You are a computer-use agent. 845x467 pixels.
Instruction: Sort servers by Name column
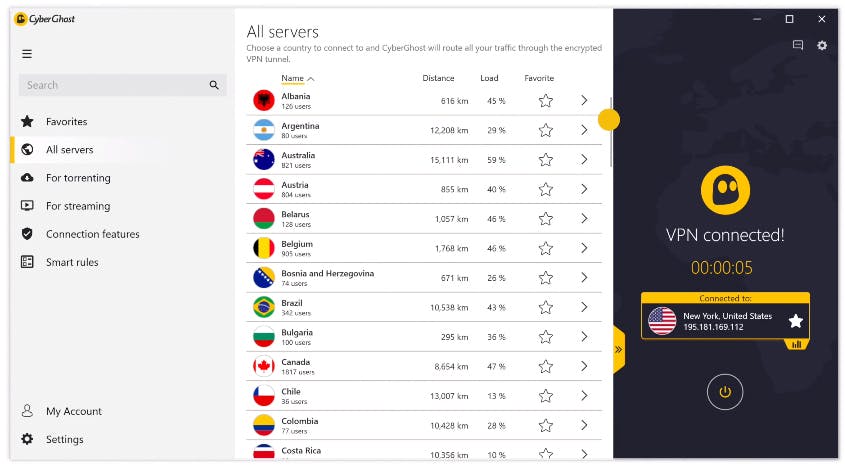tap(296, 78)
